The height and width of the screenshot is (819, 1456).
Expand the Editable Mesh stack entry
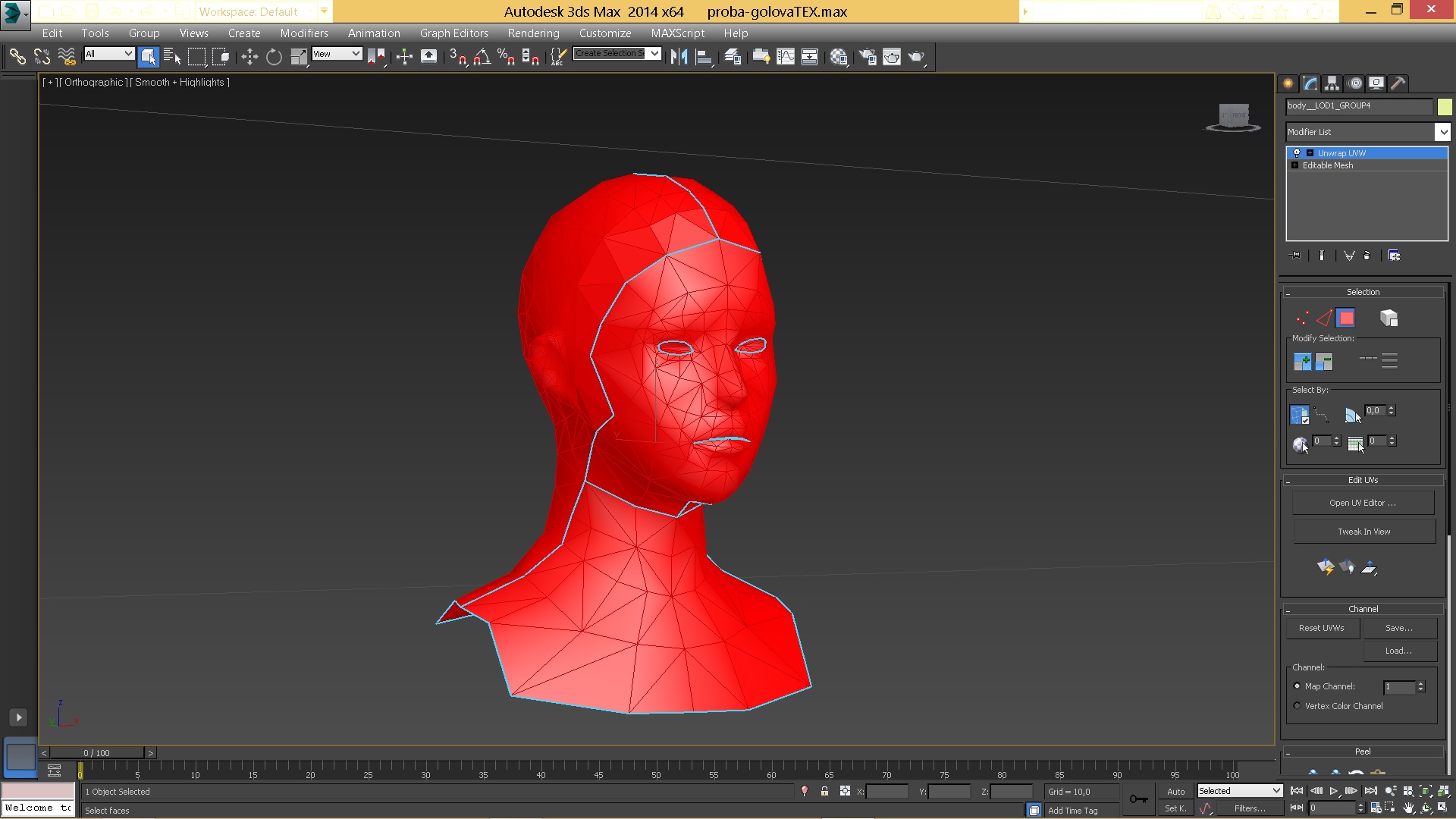tap(1295, 165)
